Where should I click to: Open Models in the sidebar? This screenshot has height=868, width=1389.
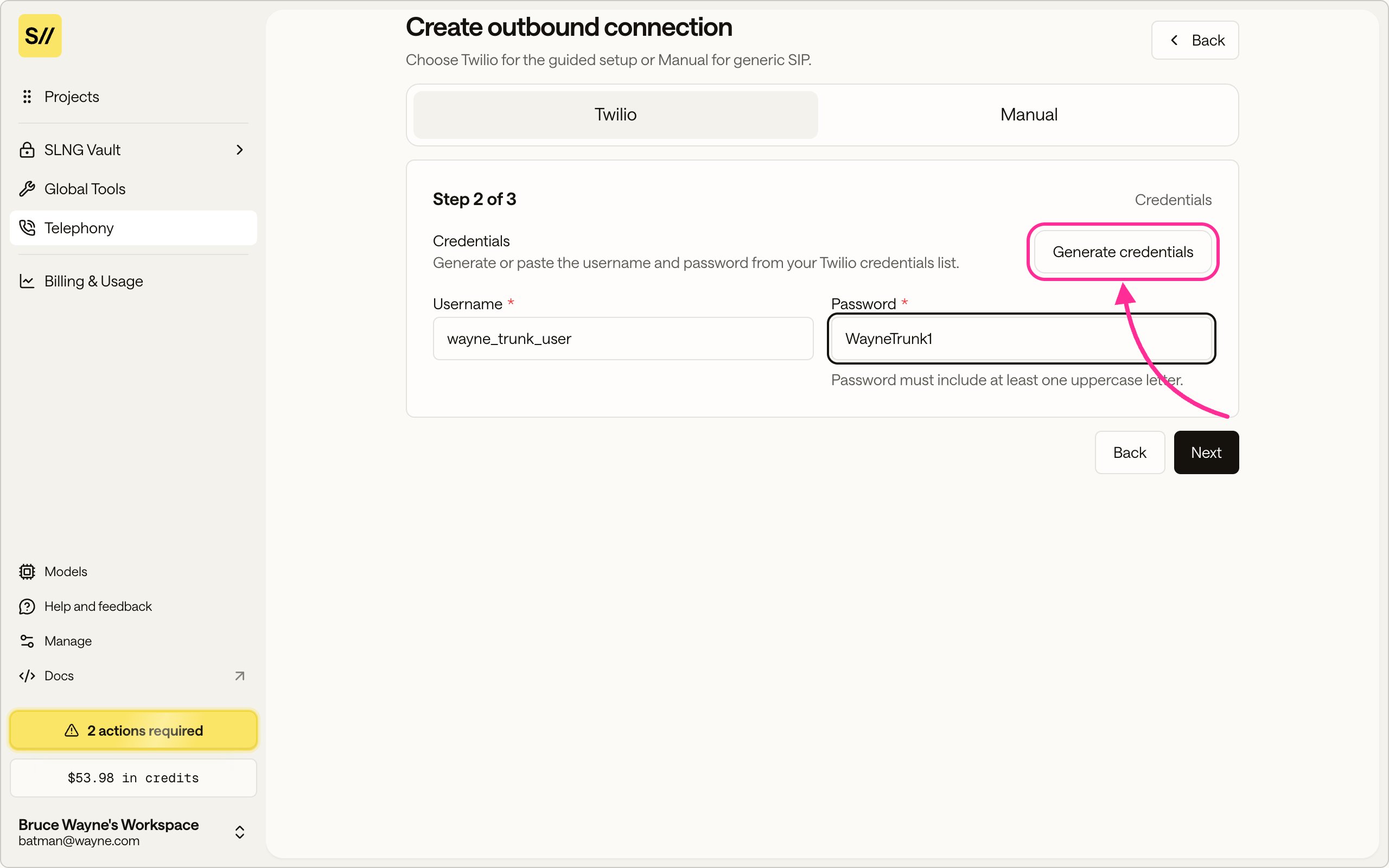[133, 572]
